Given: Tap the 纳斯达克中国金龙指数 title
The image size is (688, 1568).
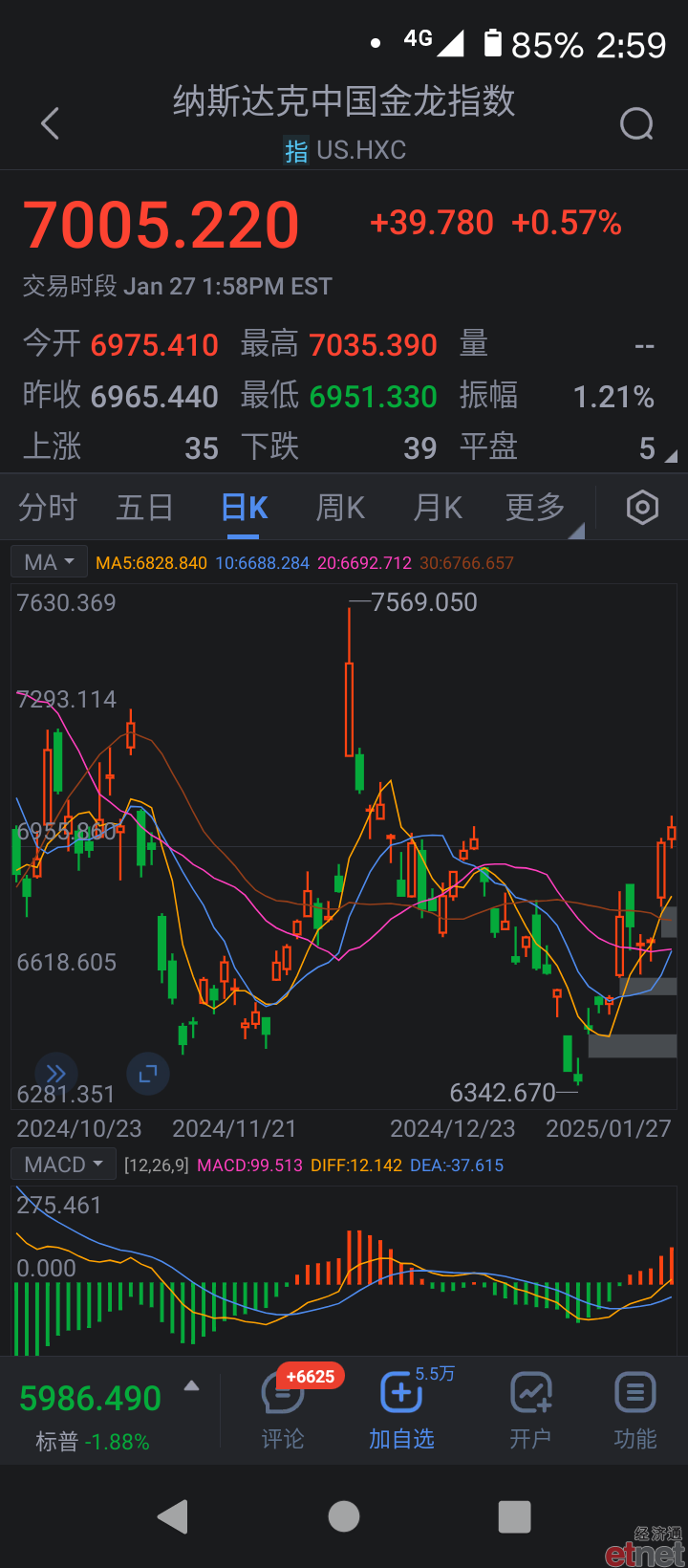Looking at the screenshot, I should (x=344, y=100).
